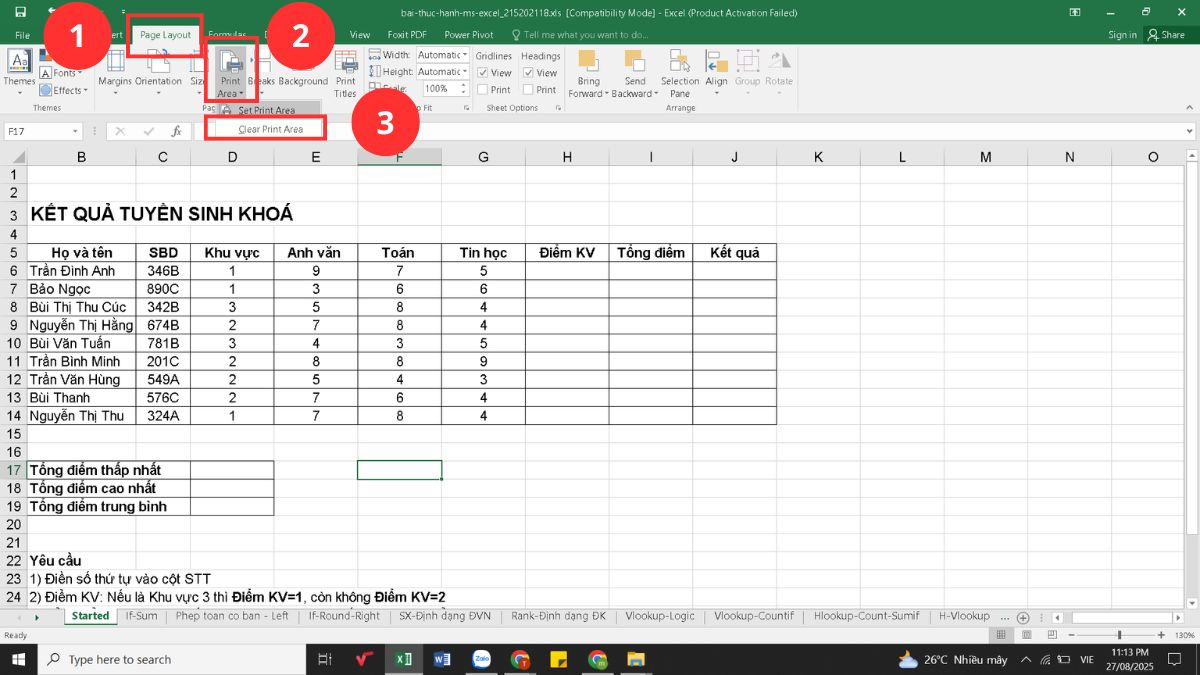The width and height of the screenshot is (1200, 675).
Task: Click the Name Box showing F17
Action: [43, 131]
